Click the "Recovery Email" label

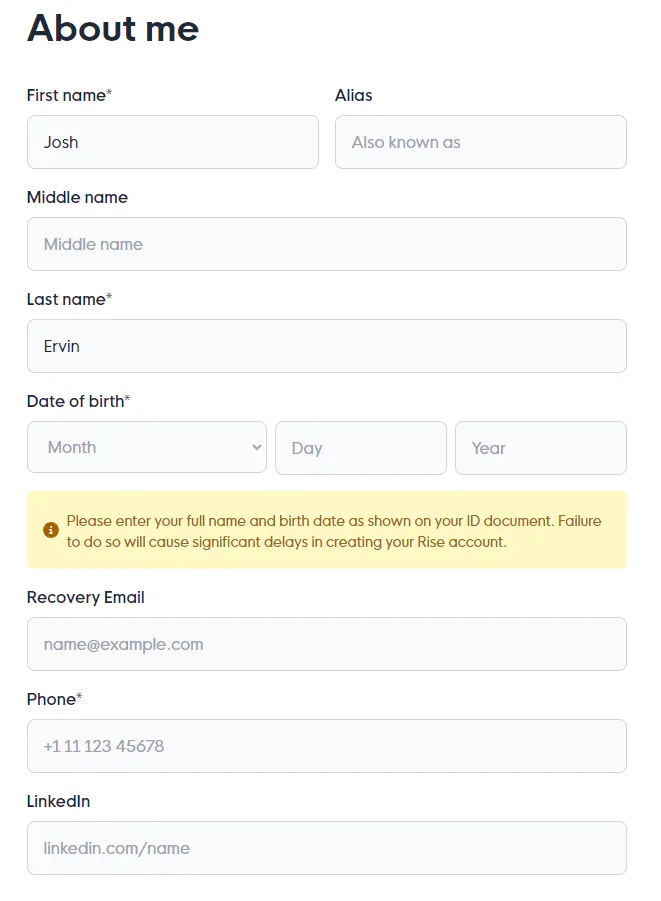[x=85, y=597]
